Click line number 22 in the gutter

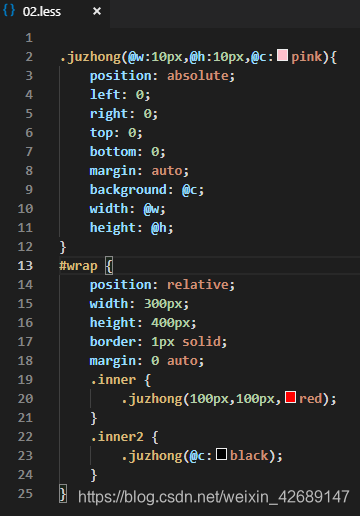25,437
